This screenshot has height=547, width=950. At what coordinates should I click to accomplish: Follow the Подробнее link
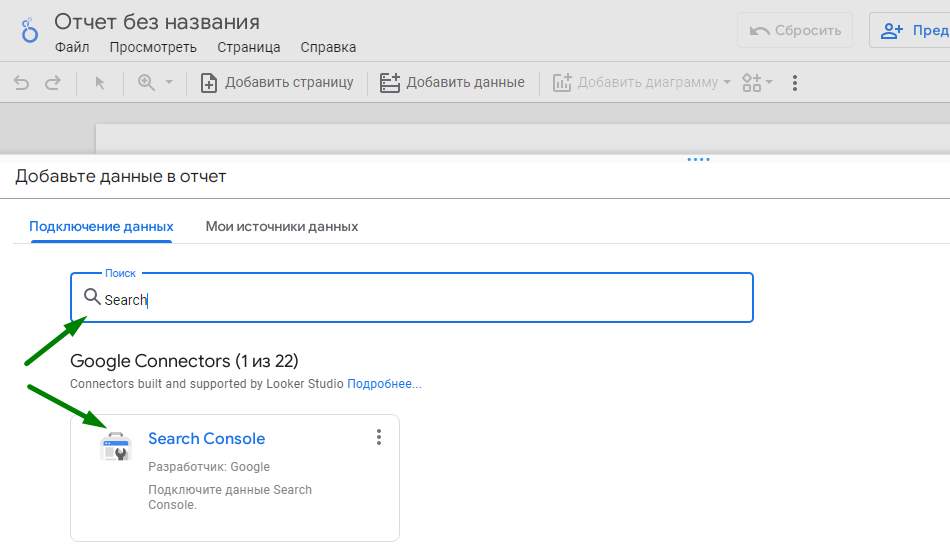[x=384, y=384]
